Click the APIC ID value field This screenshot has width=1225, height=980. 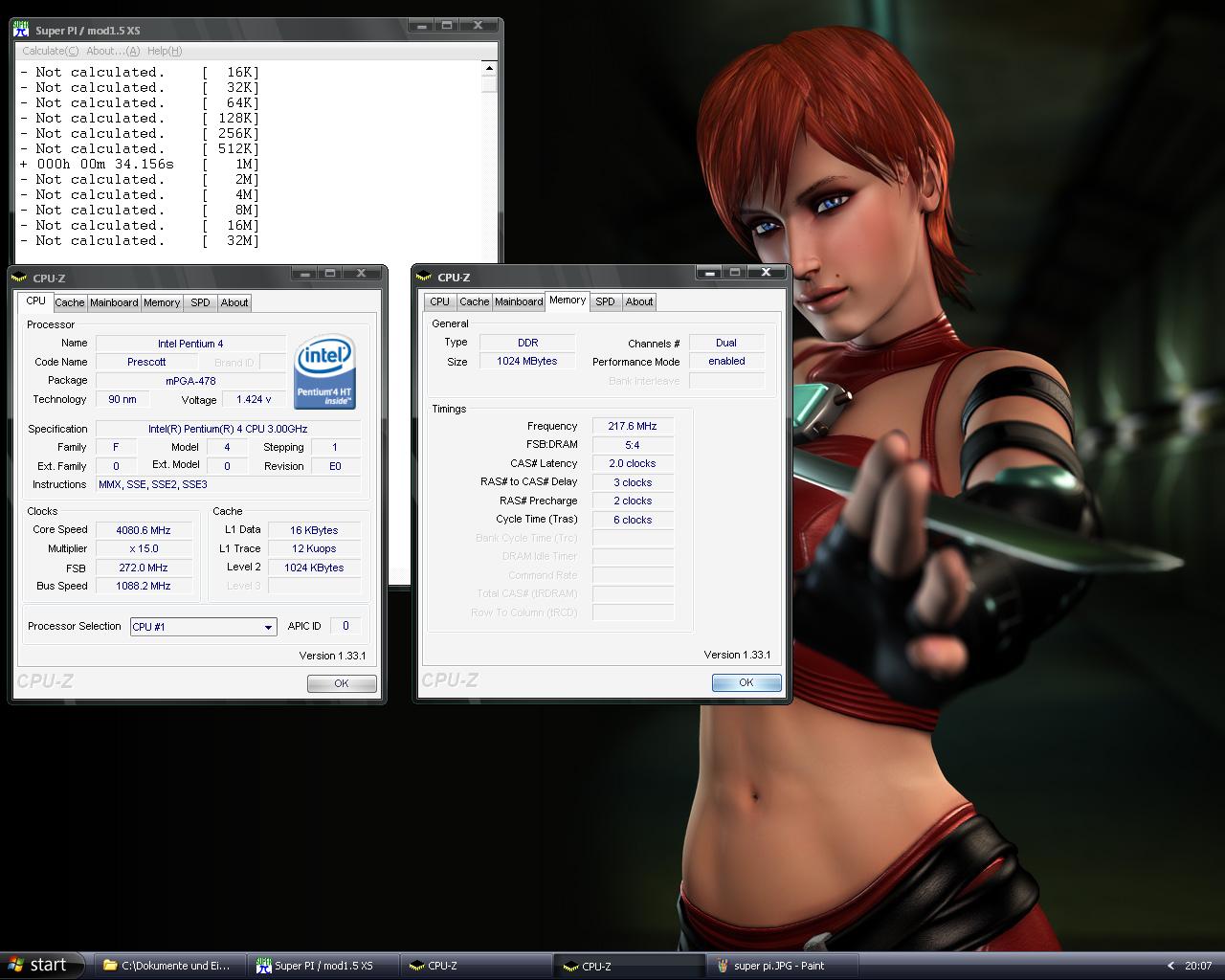[345, 626]
